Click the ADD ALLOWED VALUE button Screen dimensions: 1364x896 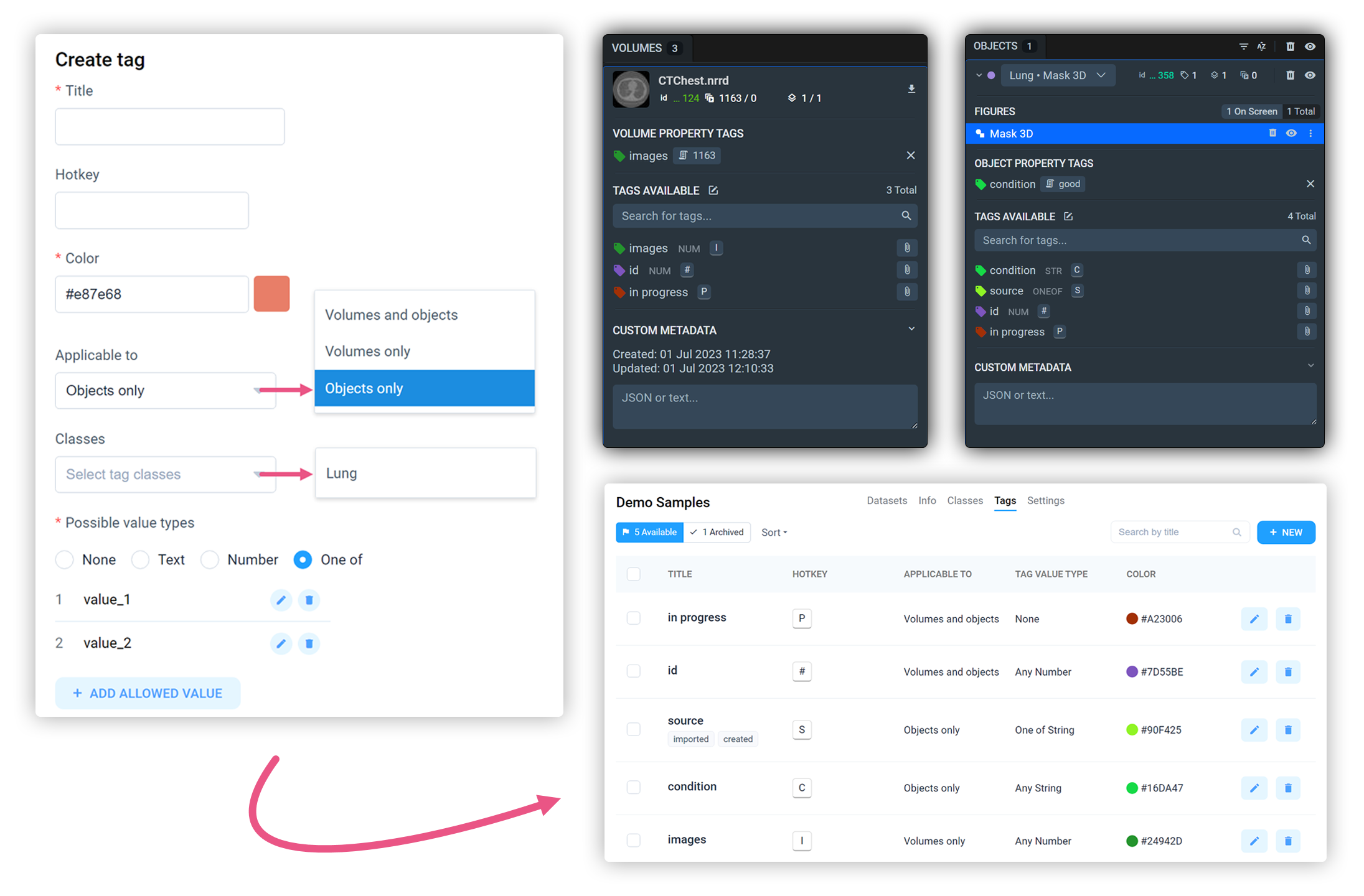148,693
